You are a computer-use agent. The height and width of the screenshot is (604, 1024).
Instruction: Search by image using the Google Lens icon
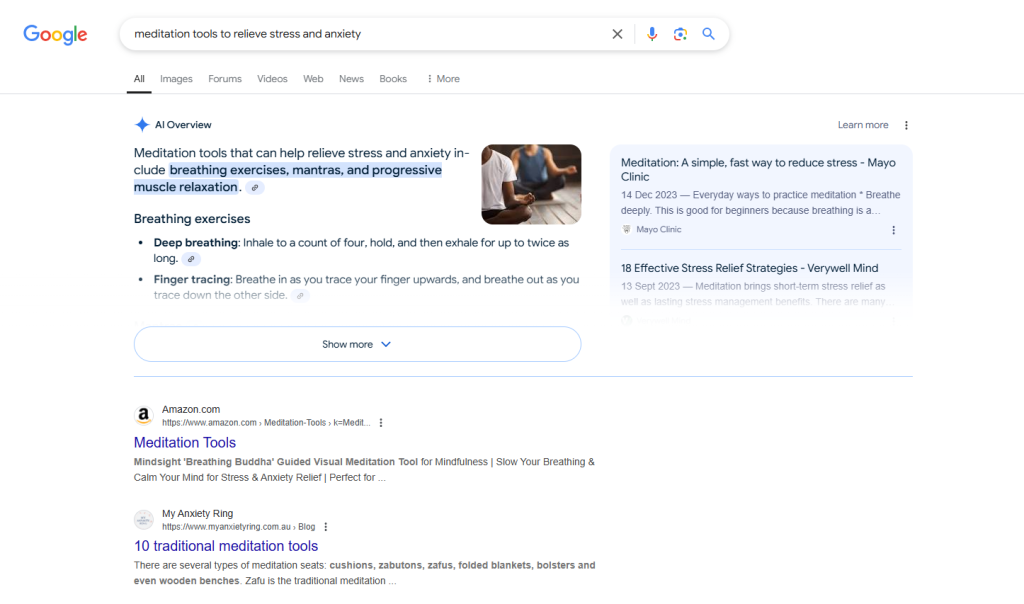681,33
